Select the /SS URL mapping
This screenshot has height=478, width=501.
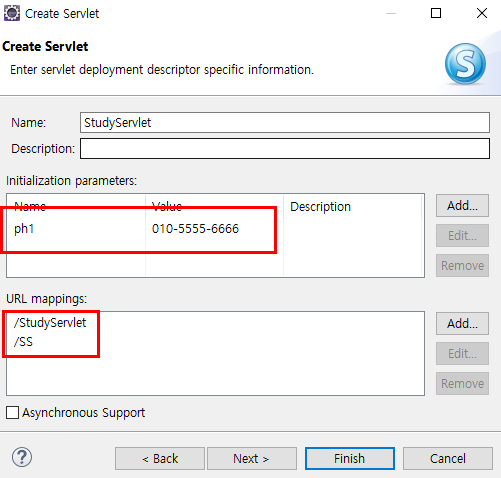pyautogui.click(x=23, y=342)
